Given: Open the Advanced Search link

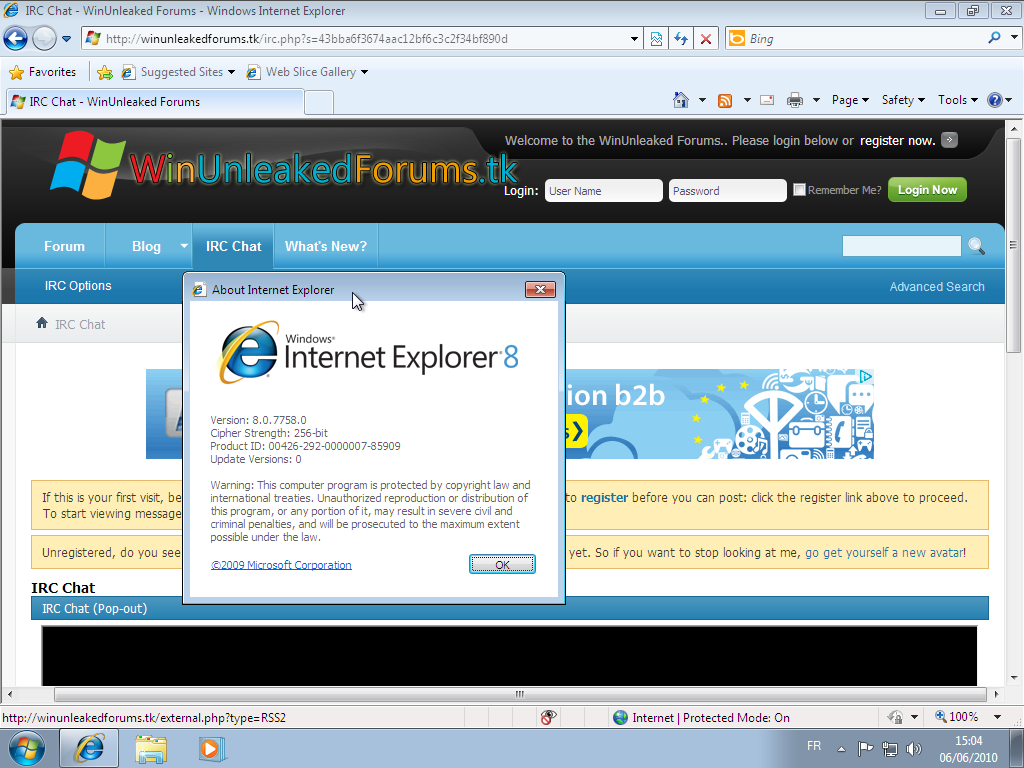Looking at the screenshot, I should click(936, 286).
